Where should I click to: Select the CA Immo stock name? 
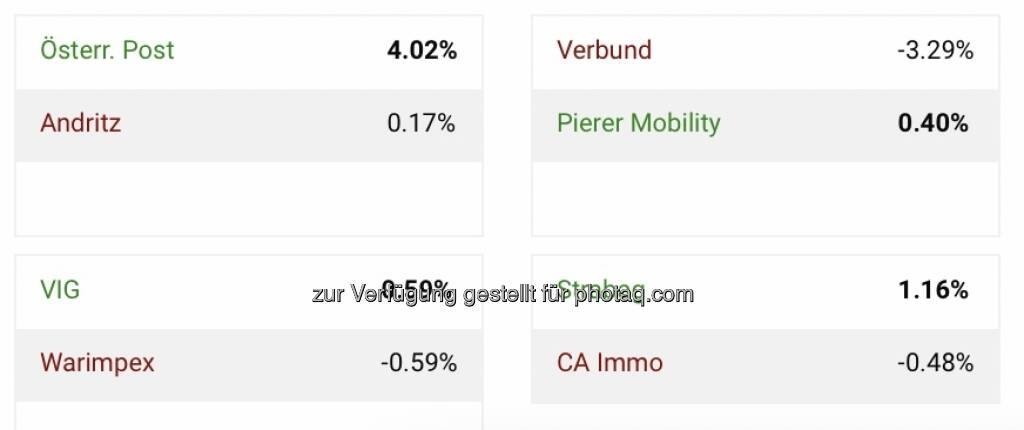(609, 362)
